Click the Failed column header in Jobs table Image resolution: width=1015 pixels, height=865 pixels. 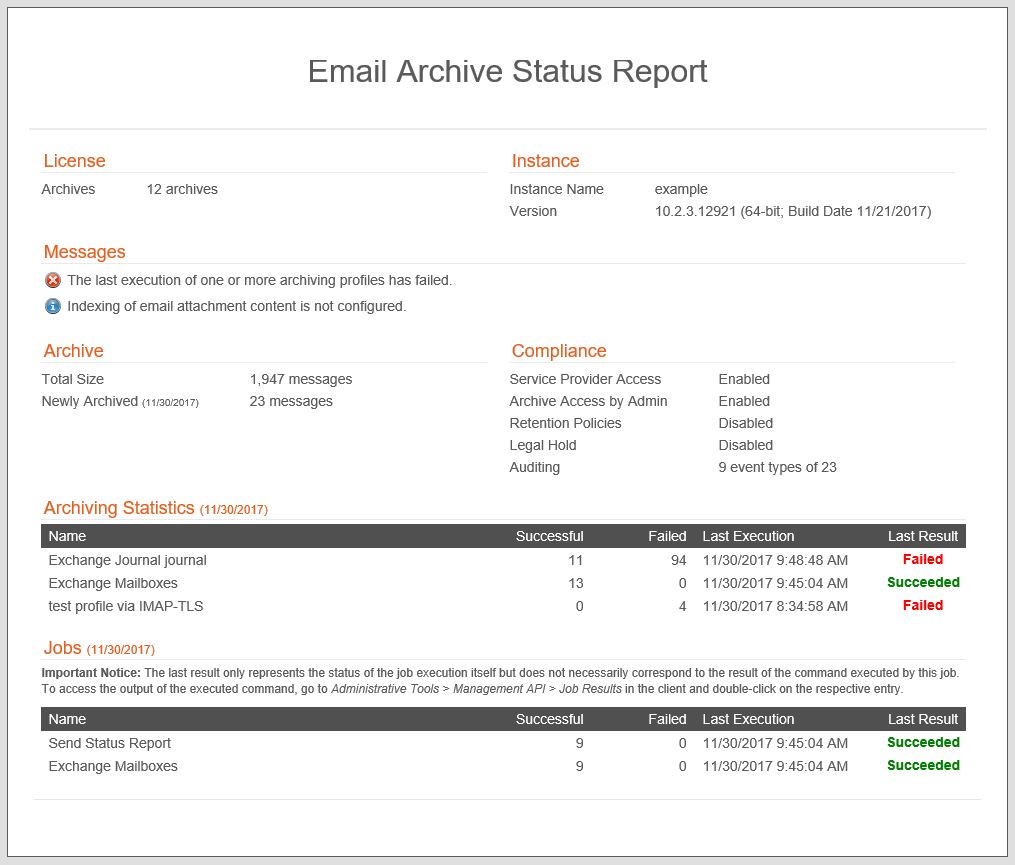pos(667,719)
